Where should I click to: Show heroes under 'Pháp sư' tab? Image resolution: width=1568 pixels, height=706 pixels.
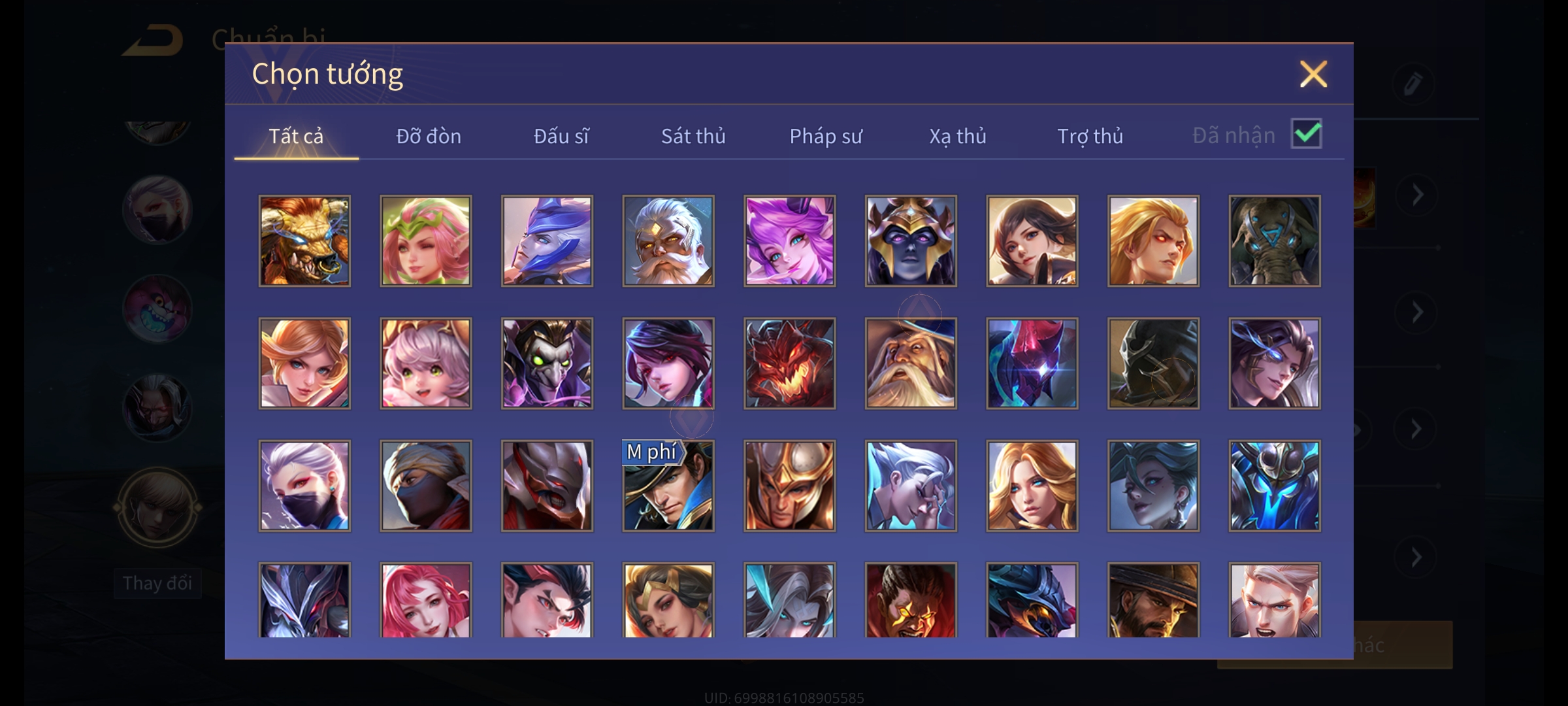click(826, 136)
